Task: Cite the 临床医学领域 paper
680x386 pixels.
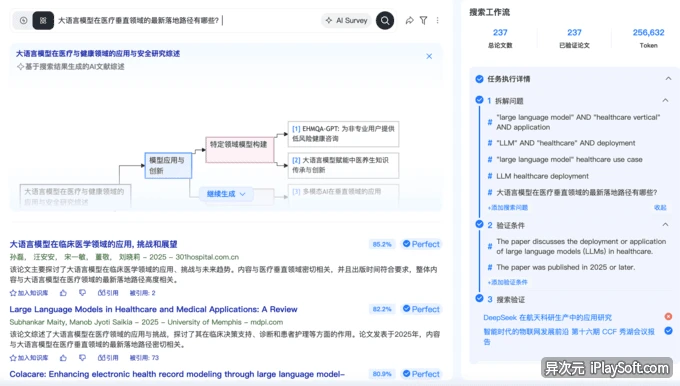Action: click(108, 293)
